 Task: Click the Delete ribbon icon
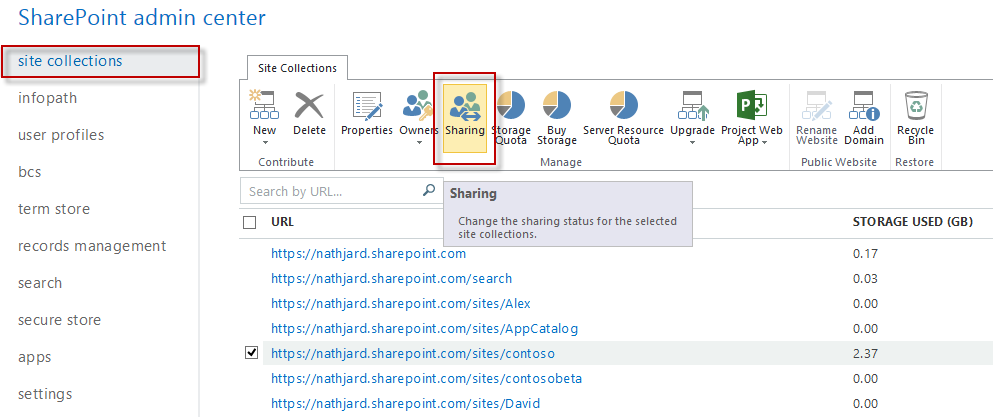310,105
